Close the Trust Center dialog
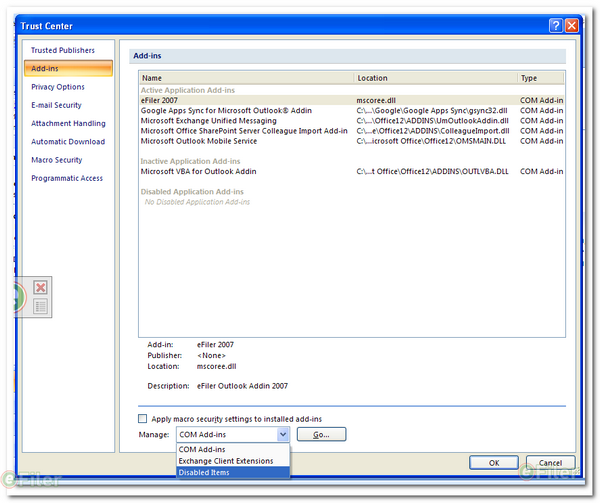The image size is (600, 503). tap(572, 26)
